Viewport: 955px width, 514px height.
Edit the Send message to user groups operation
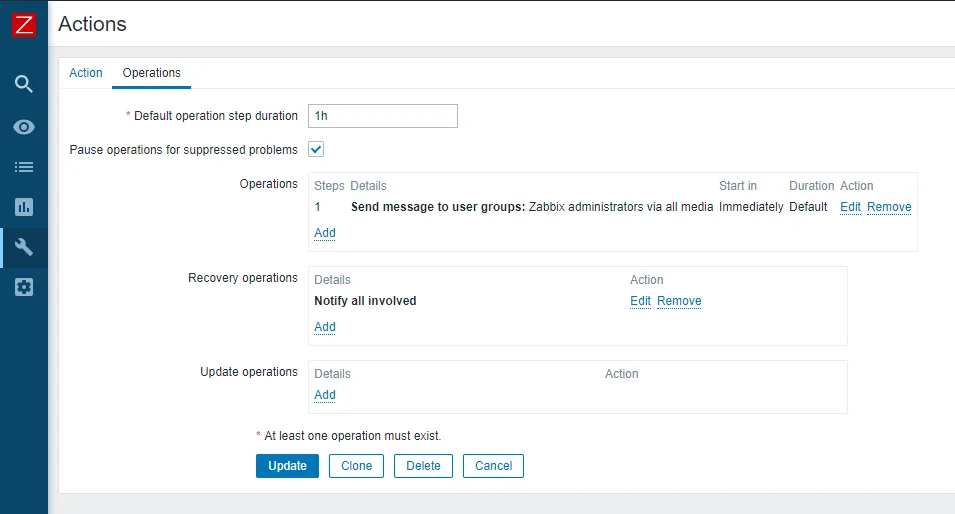coord(850,207)
